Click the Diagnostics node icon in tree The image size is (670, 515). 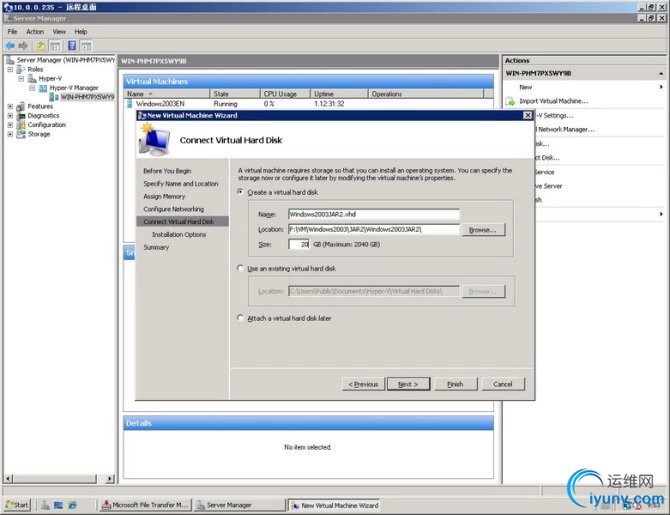[21, 116]
